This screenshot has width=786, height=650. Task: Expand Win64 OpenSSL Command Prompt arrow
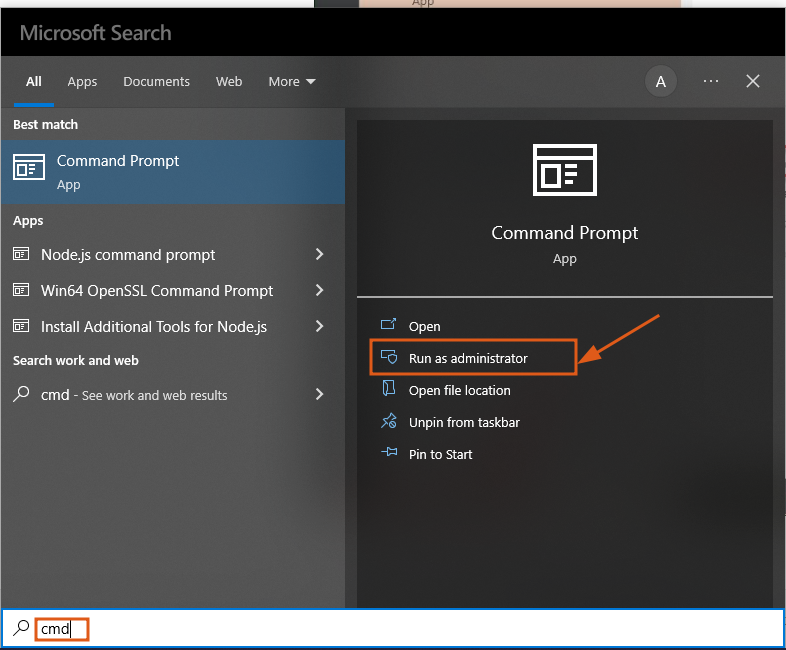[x=319, y=290]
